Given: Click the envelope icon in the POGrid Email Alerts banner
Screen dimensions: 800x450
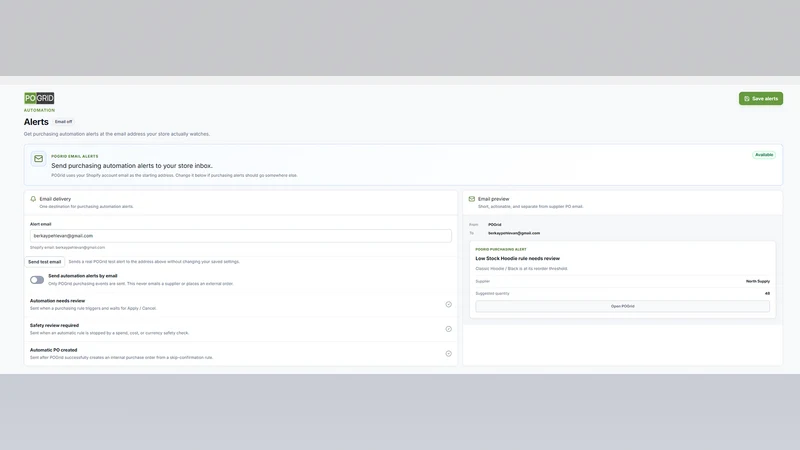Looking at the screenshot, I should click(x=38, y=159).
